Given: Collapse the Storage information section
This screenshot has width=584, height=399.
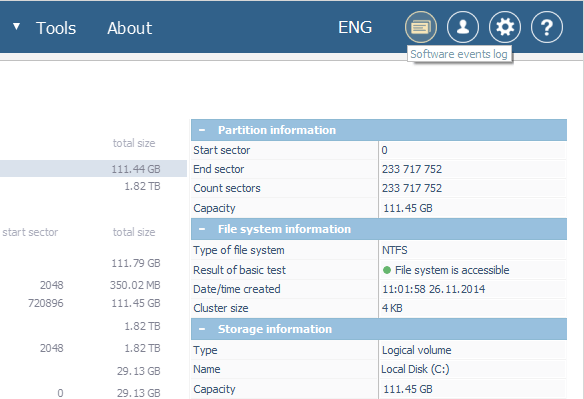Looking at the screenshot, I should pos(202,329).
